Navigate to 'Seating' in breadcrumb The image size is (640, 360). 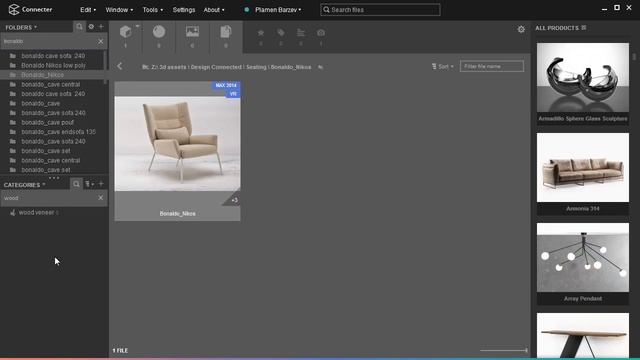pyautogui.click(x=256, y=67)
